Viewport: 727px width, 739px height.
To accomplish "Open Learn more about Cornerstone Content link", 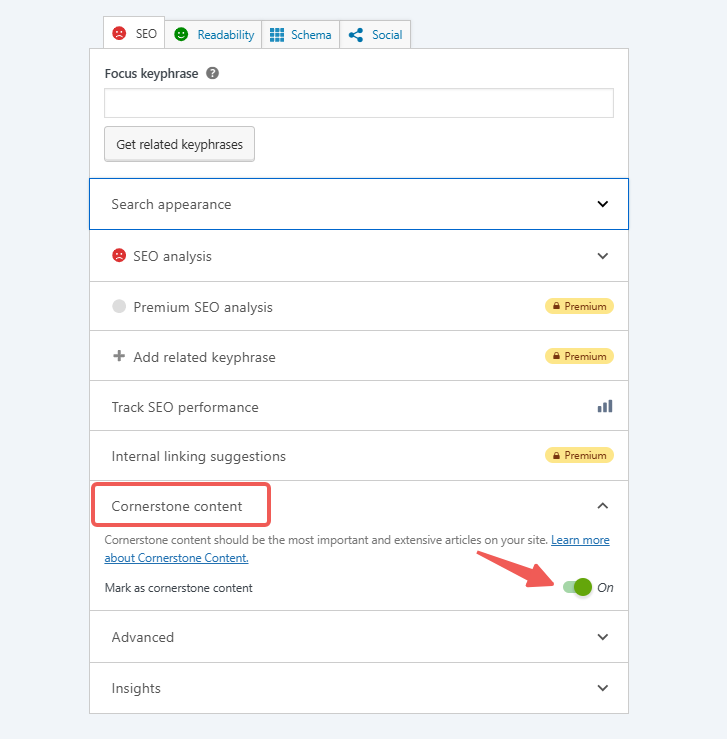I will pyautogui.click(x=579, y=540).
